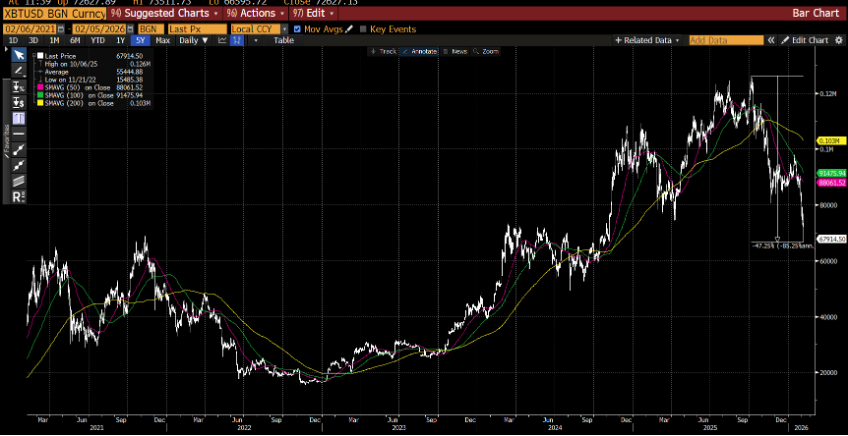Expand the Related Data dropdown
Image resolution: width=848 pixels, height=436 pixels.
(651, 40)
